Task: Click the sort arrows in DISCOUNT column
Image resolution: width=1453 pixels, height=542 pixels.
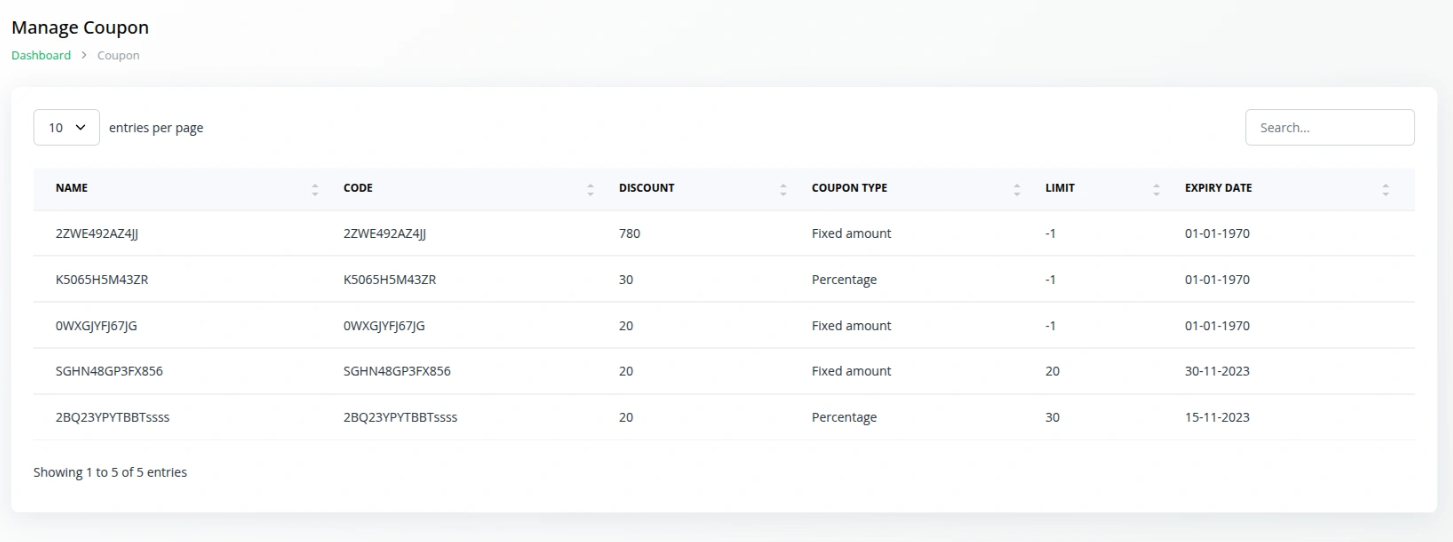Action: coord(783,188)
